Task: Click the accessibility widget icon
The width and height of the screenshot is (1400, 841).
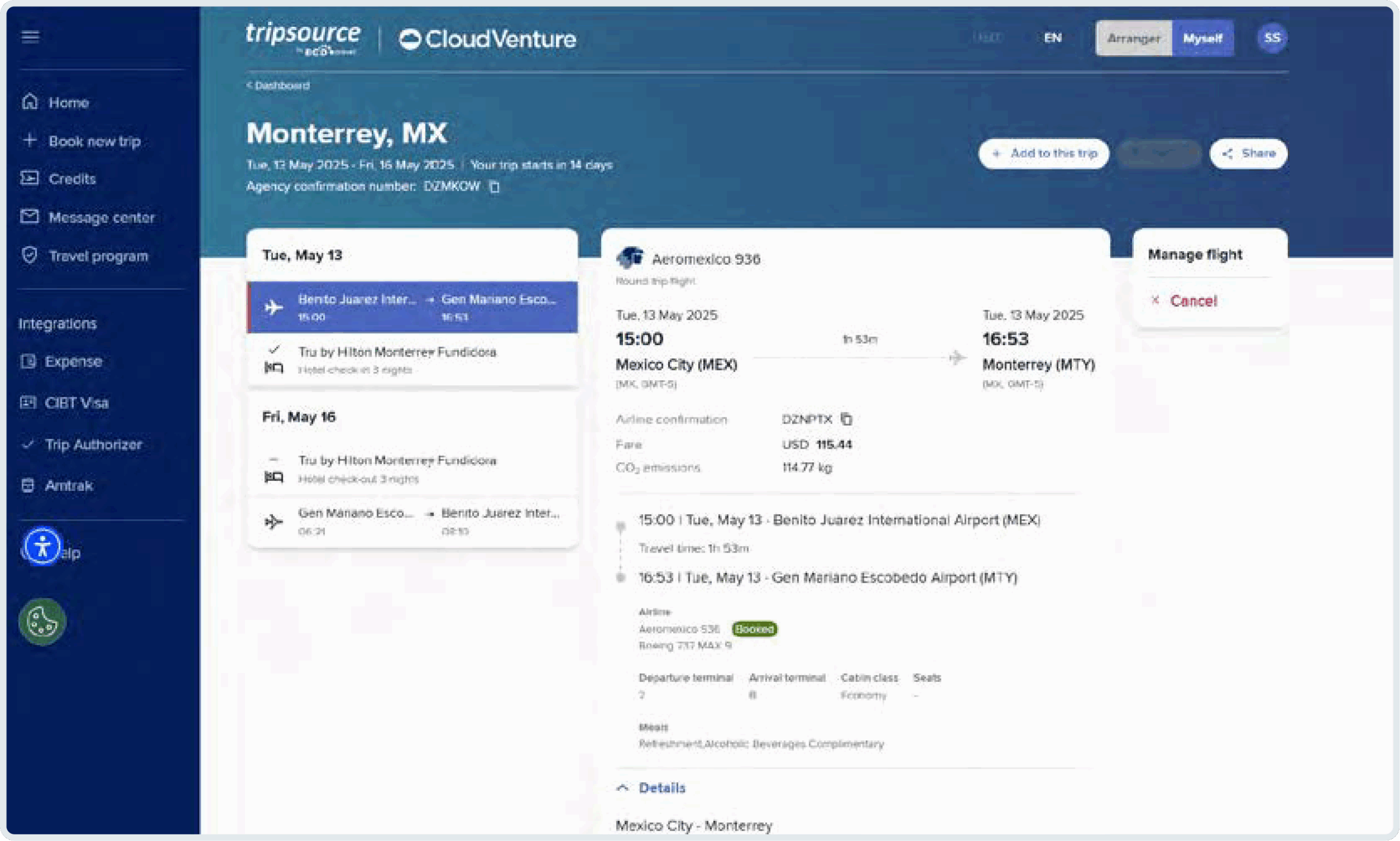Action: coord(43,546)
